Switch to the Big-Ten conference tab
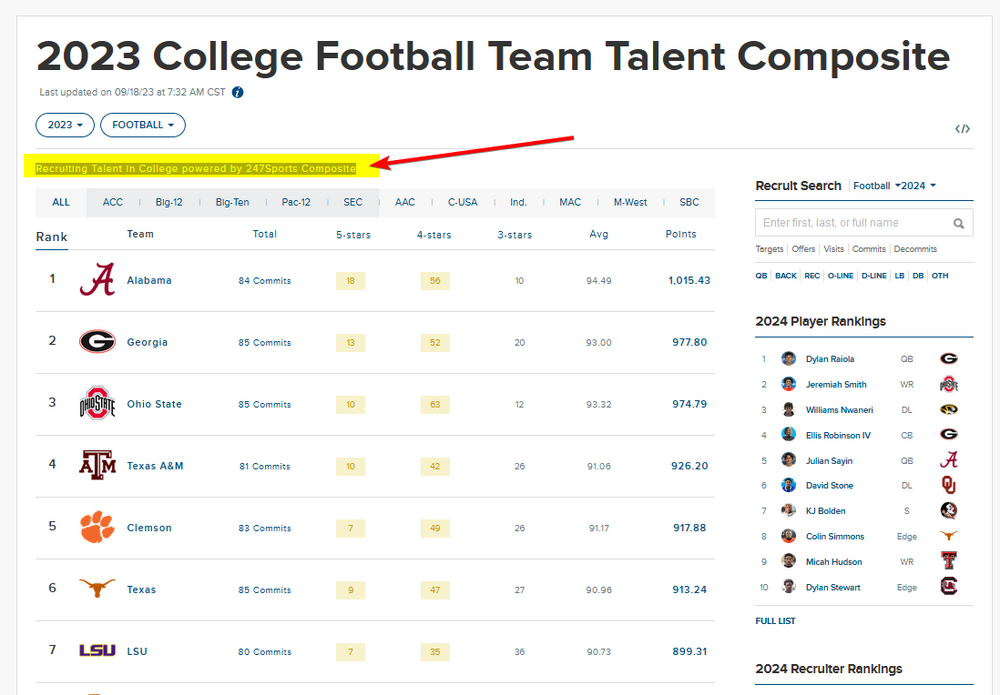This screenshot has height=695, width=1000. point(232,202)
